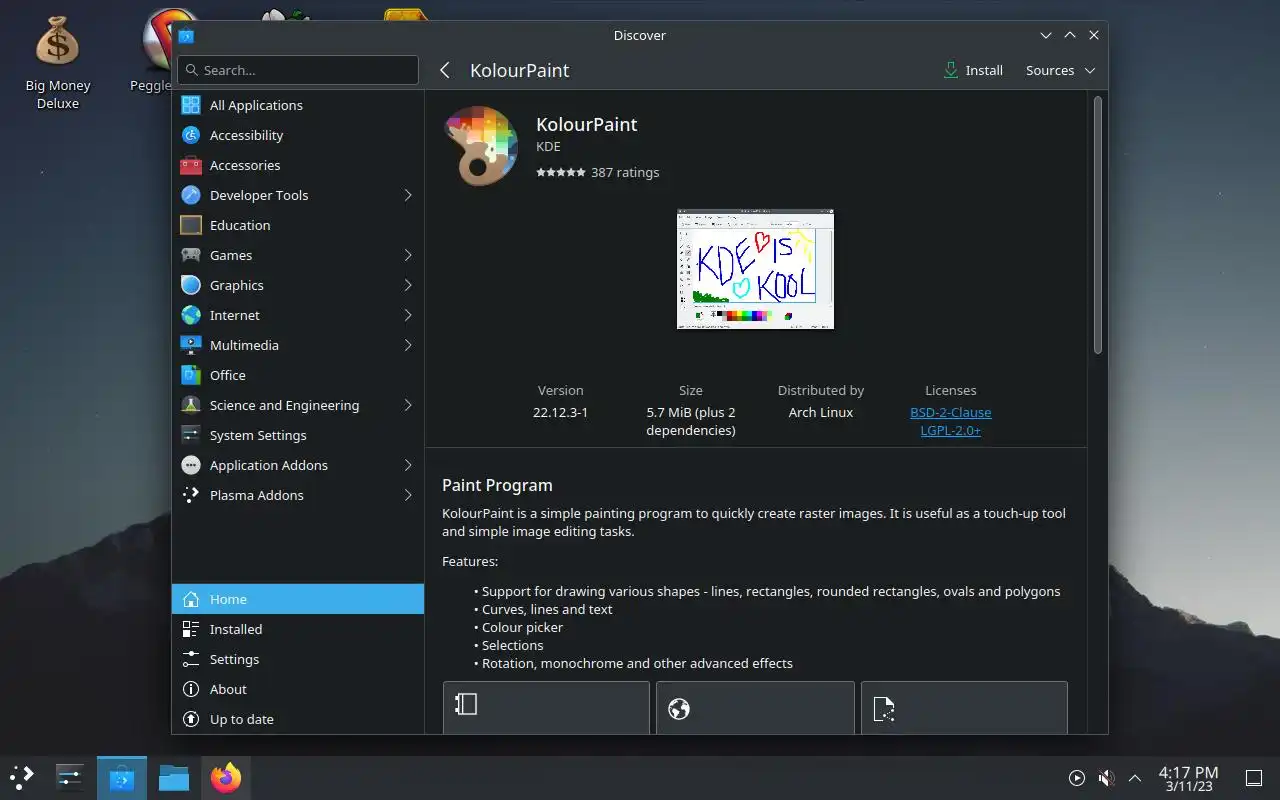This screenshot has width=1280, height=800.
Task: Open the Installed apps page
Action: click(298, 629)
